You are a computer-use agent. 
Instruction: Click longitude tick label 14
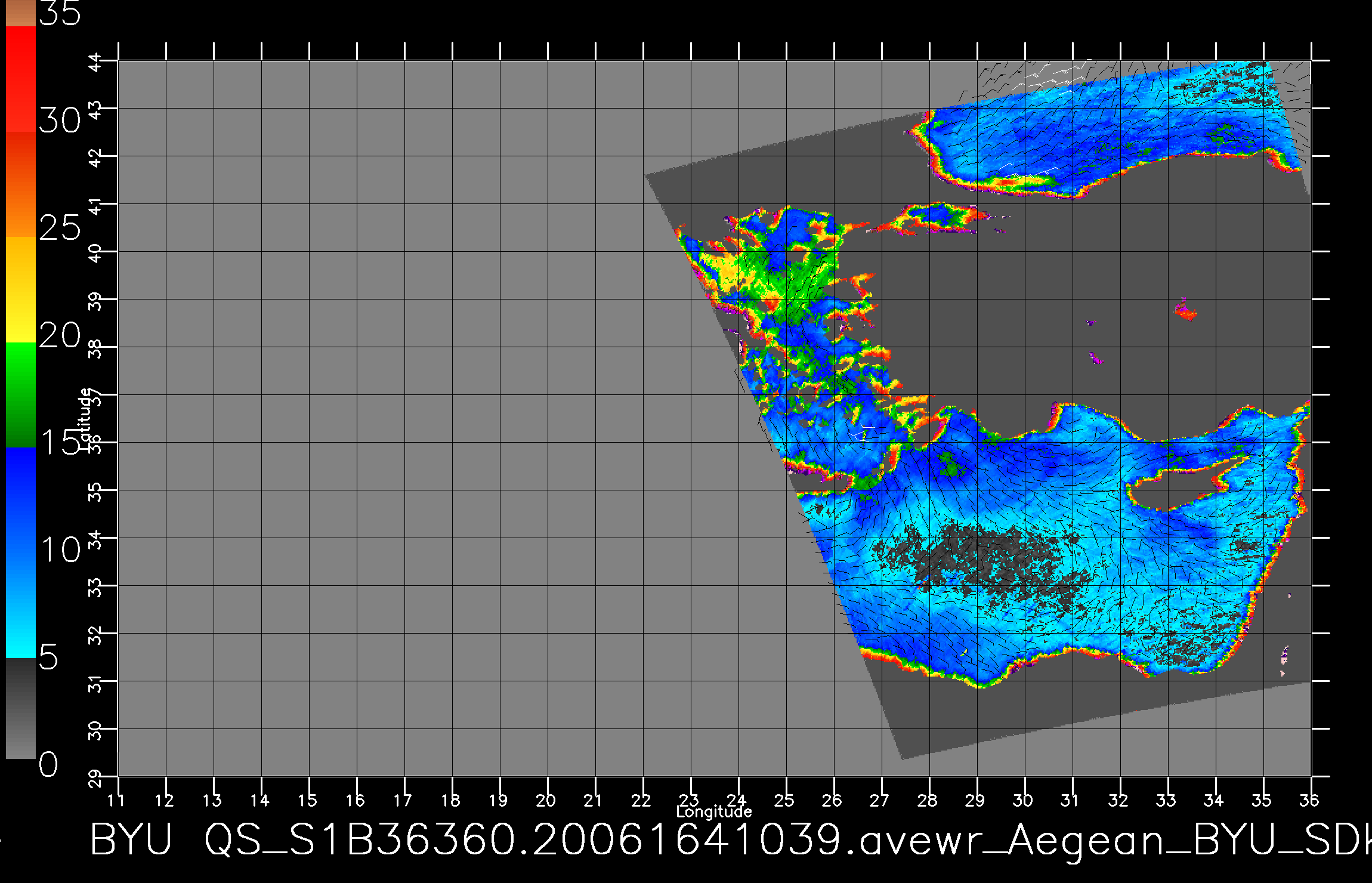tap(261, 799)
